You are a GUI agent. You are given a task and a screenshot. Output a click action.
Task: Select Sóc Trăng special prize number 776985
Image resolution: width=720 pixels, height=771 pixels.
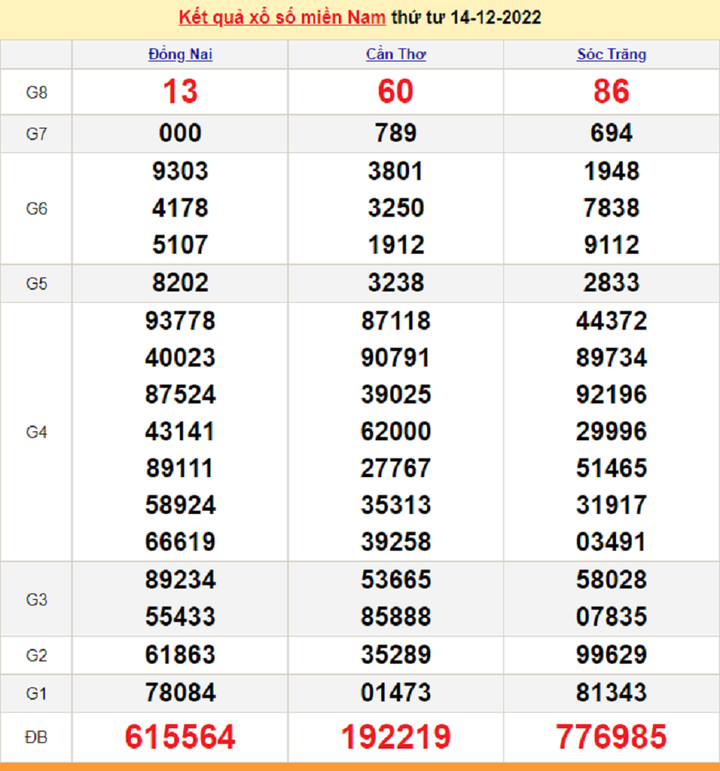[611, 738]
